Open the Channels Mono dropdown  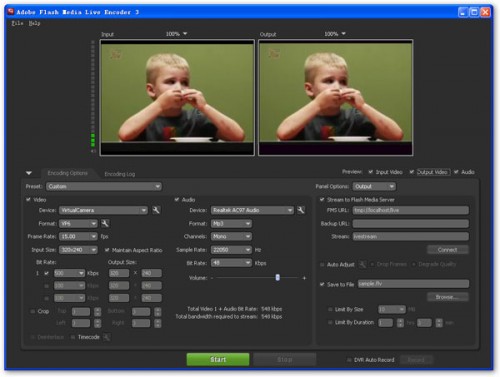coord(231,236)
